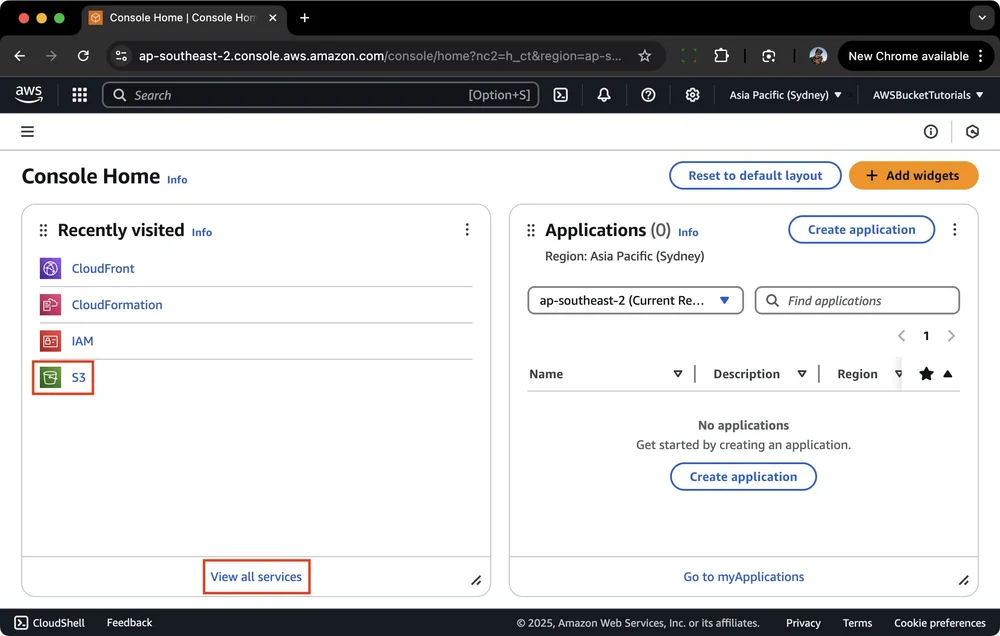Go to next applications page
This screenshot has height=636, width=1000.
tap(951, 336)
